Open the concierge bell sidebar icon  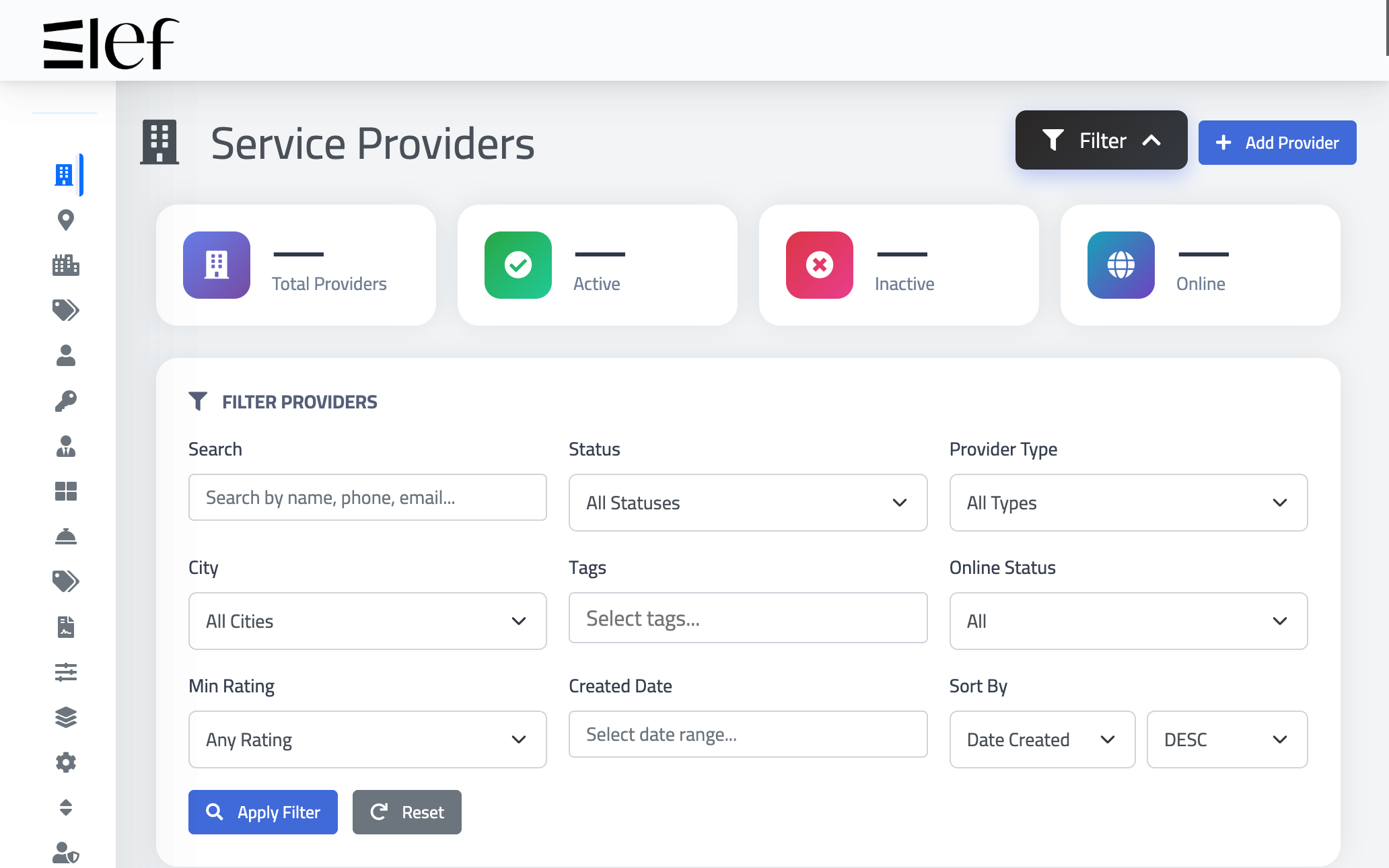point(65,536)
